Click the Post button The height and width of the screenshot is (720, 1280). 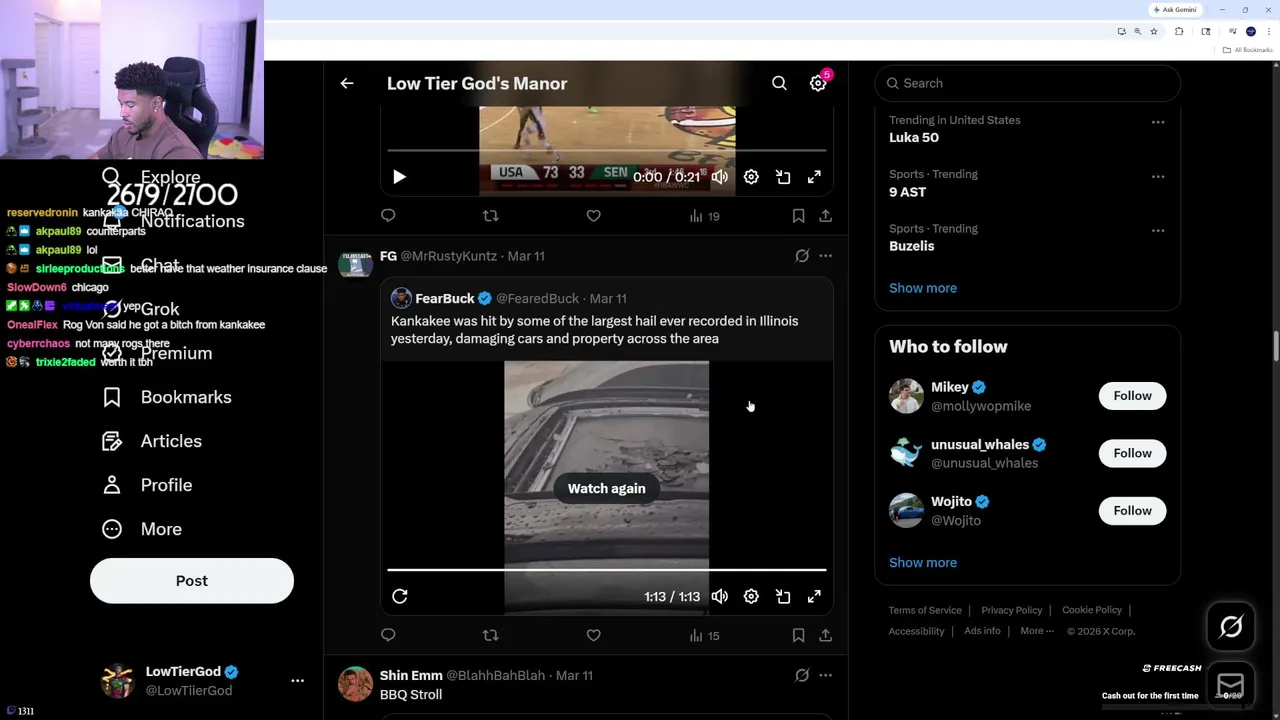click(192, 581)
